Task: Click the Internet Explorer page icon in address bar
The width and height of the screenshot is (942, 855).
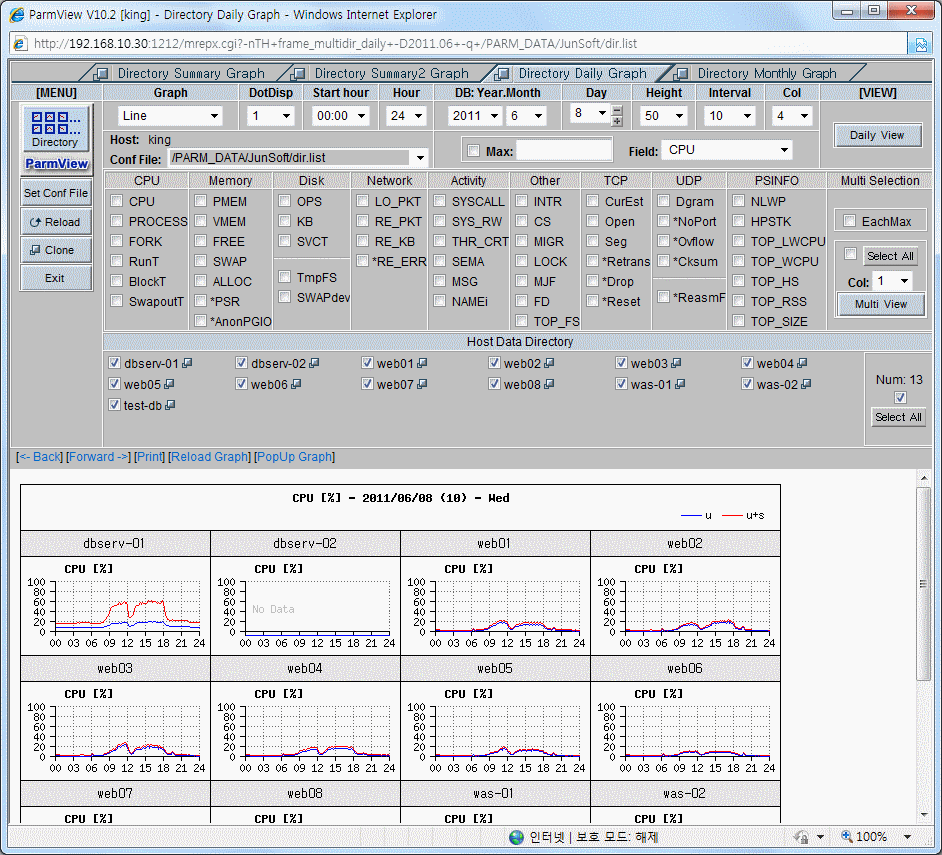Action: (20, 44)
